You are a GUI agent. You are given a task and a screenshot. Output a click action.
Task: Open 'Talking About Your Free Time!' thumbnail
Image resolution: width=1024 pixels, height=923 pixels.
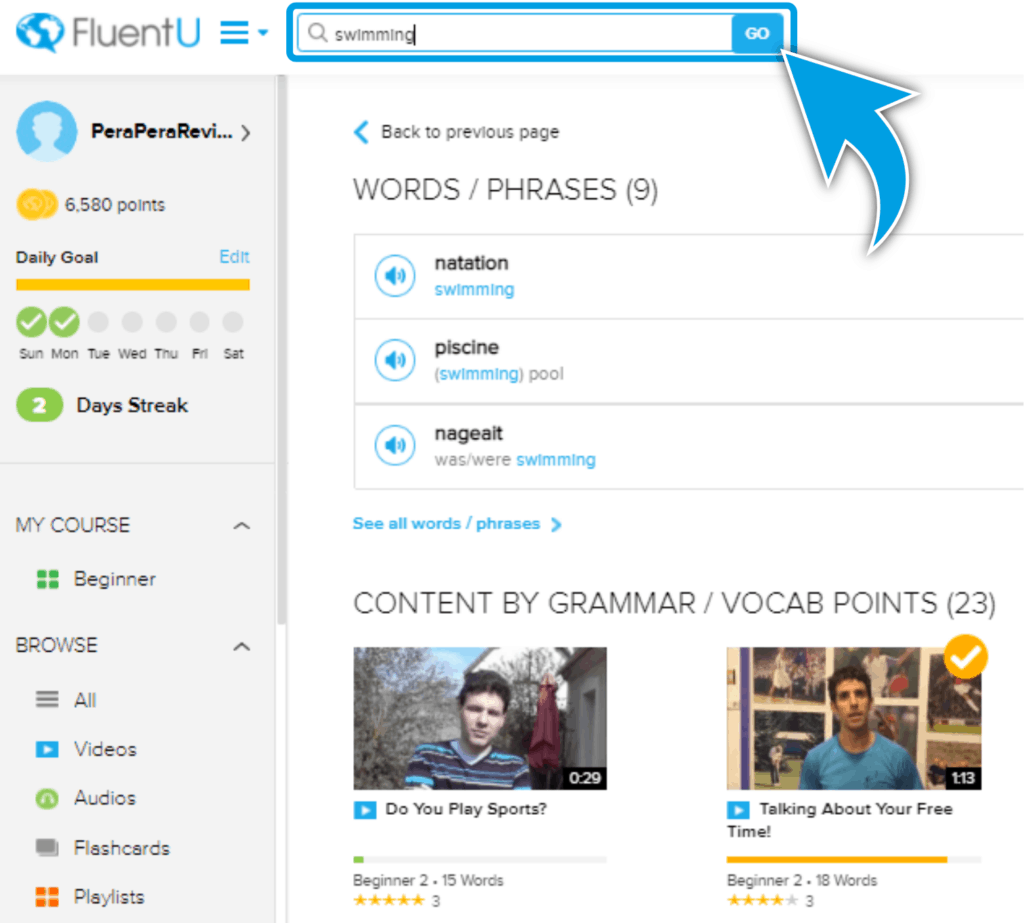(854, 719)
